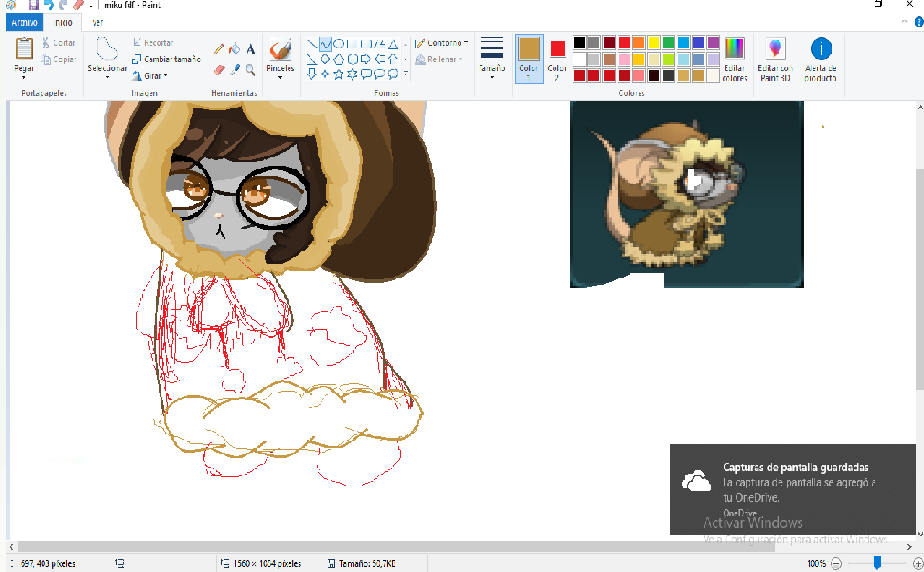
Task: Choose the Triangle shape
Action: (x=393, y=44)
